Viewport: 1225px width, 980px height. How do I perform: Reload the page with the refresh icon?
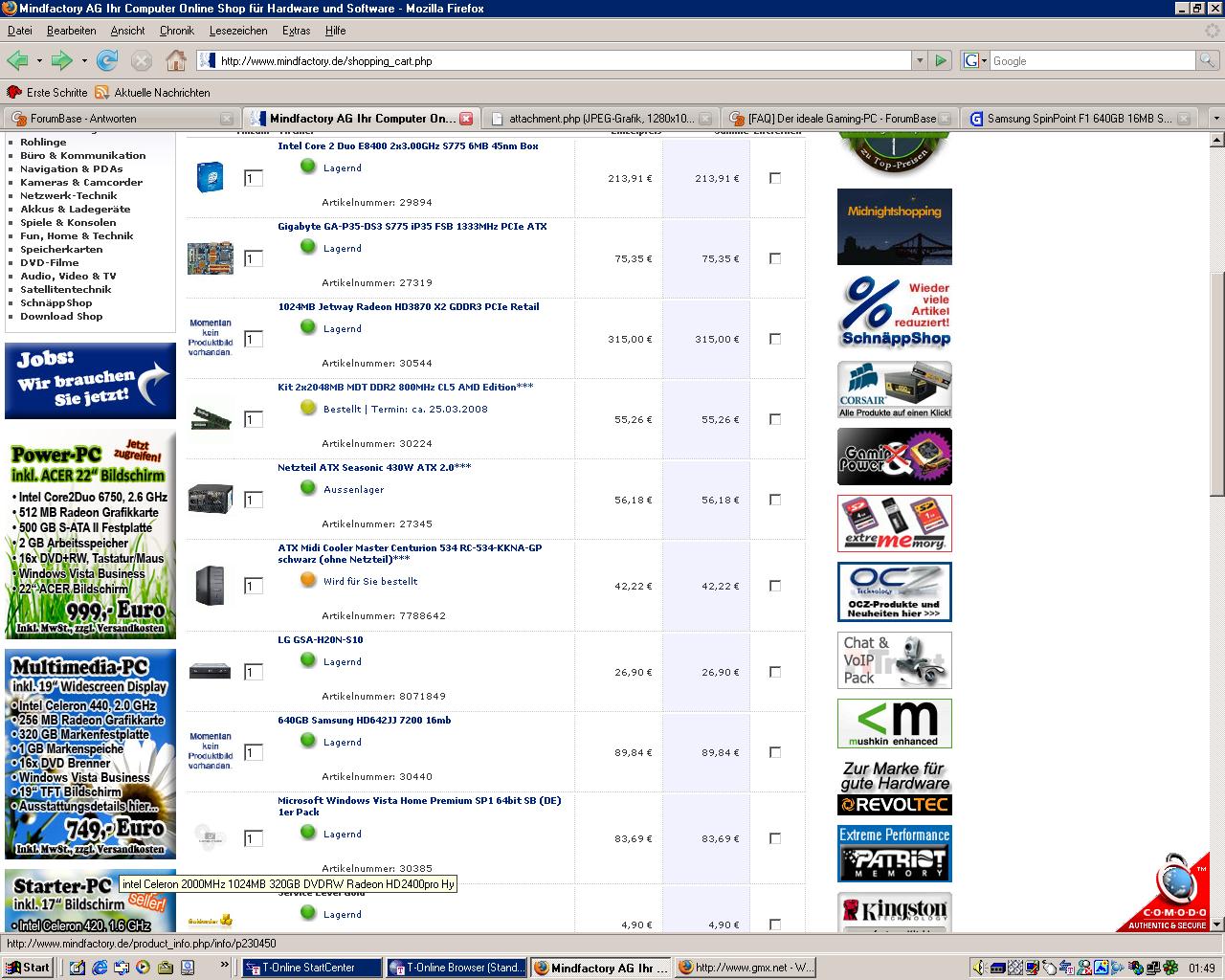(107, 60)
